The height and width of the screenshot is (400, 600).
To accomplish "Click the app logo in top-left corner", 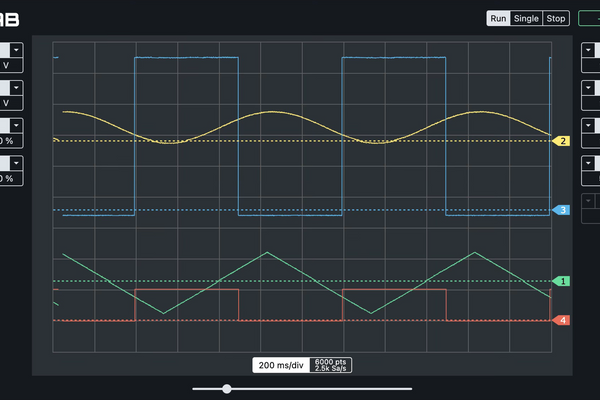I will pyautogui.click(x=12, y=18).
